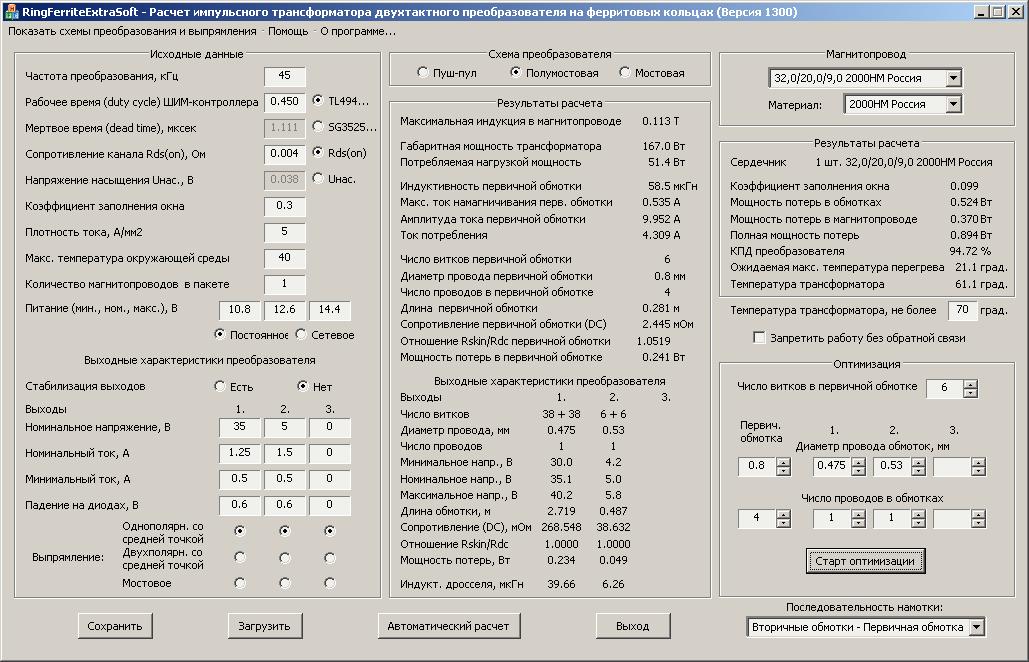Select the Rds(on) radio button
1029x662 pixels.
point(339,153)
